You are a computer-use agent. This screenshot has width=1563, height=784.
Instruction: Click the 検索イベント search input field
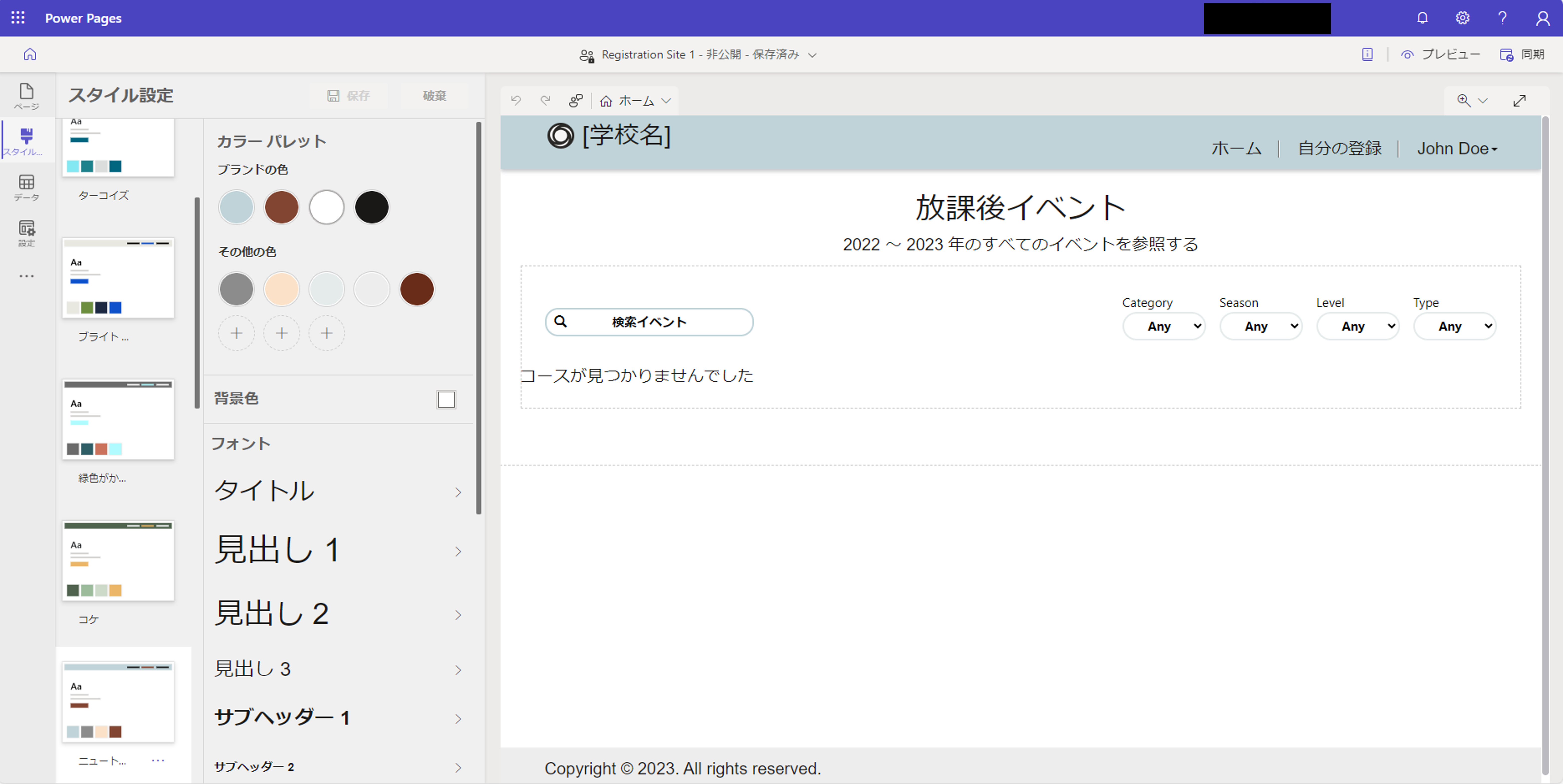(649, 322)
